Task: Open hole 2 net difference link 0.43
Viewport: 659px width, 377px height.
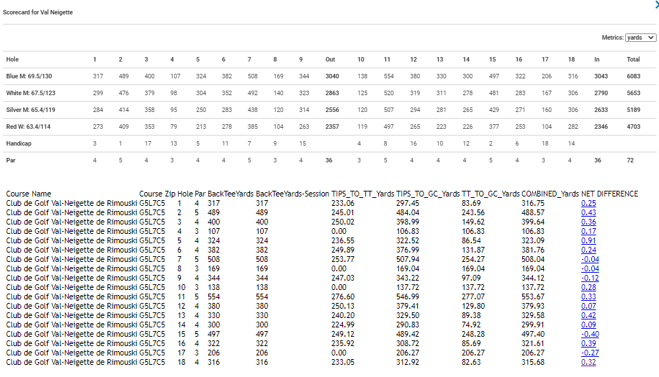Action: pos(588,212)
